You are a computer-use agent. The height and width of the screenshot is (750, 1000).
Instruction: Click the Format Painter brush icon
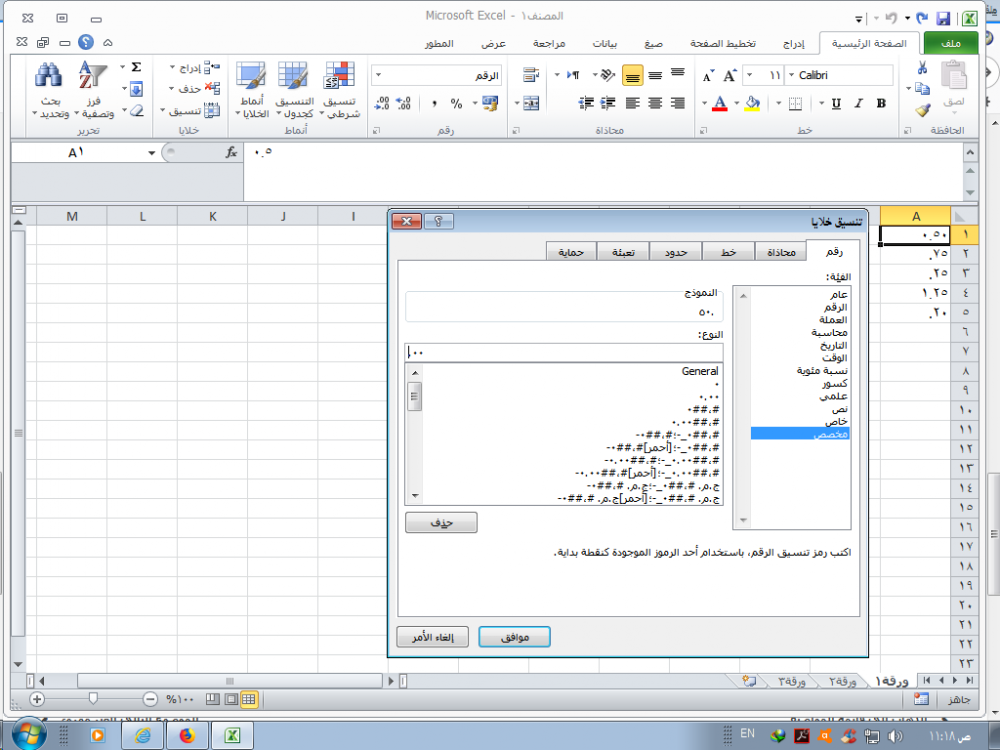[922, 110]
